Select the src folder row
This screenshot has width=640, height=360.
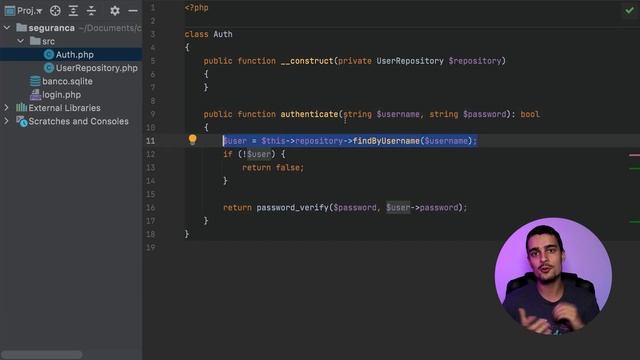[x=71, y=41]
